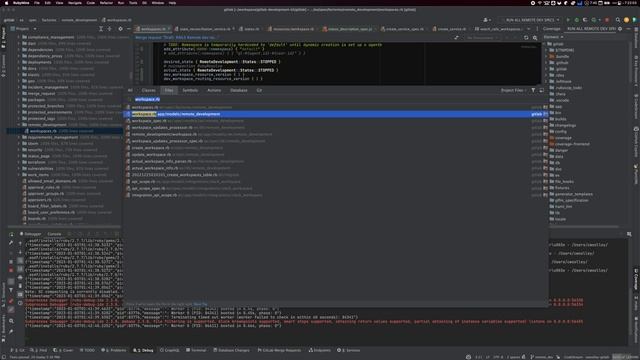This screenshot has height=360, width=640.
Task: Click the search icon above the editor
Action: [535, 38]
